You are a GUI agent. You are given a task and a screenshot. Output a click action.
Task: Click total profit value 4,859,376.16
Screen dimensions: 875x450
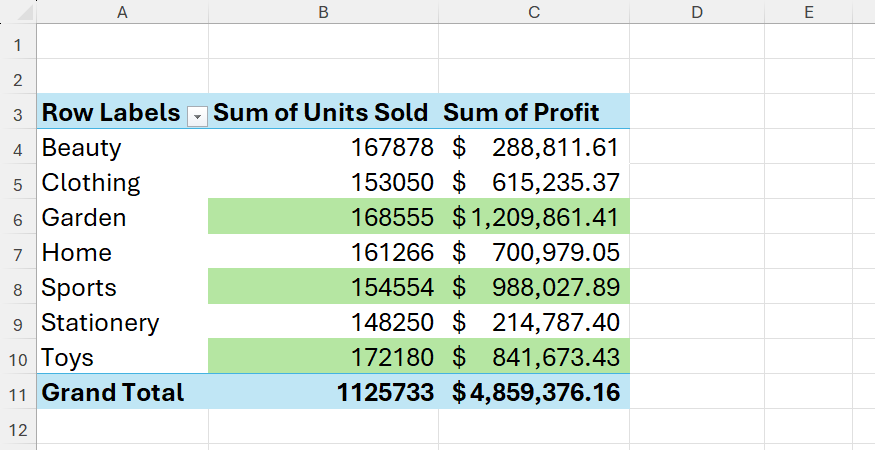[x=544, y=392]
